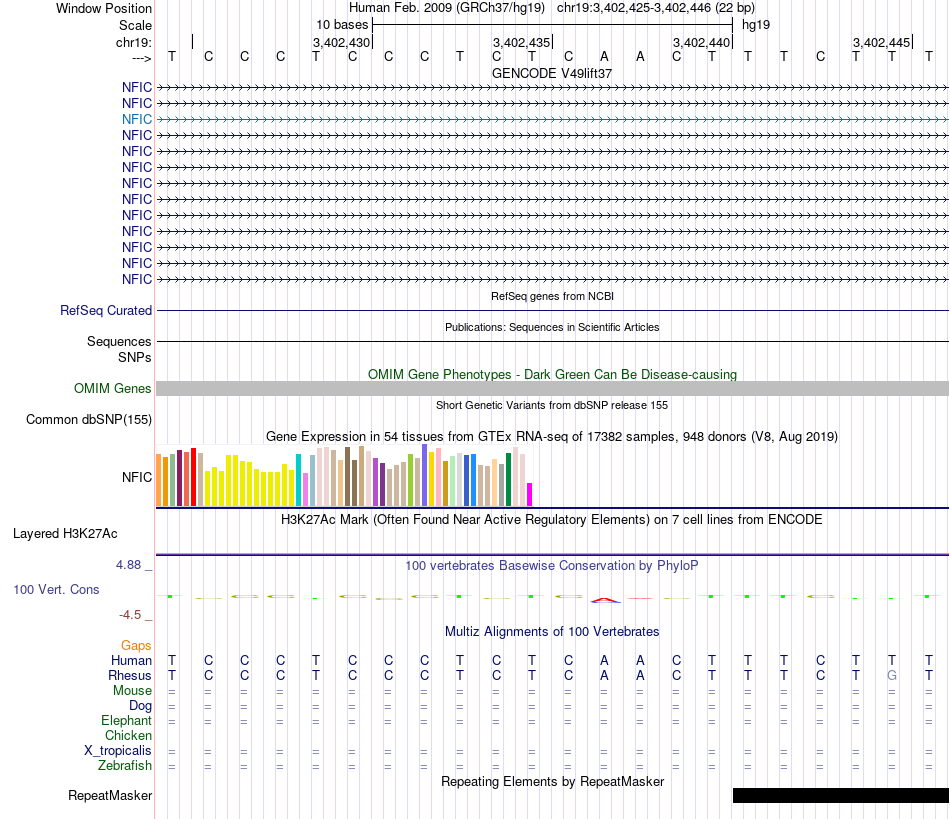The image size is (950, 819).
Task: Click the black RepeatMasker element bar
Action: pyautogui.click(x=841, y=795)
